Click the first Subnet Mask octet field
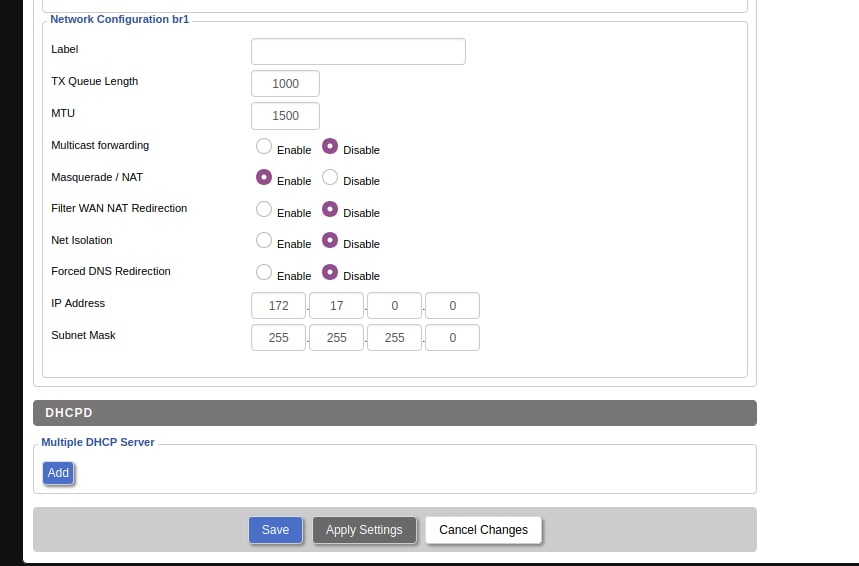Screen dimensions: 859x566 (x=278, y=338)
